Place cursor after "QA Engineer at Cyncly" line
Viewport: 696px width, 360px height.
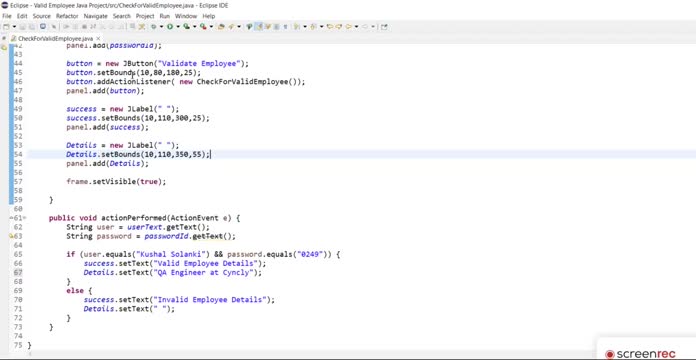(x=262, y=273)
